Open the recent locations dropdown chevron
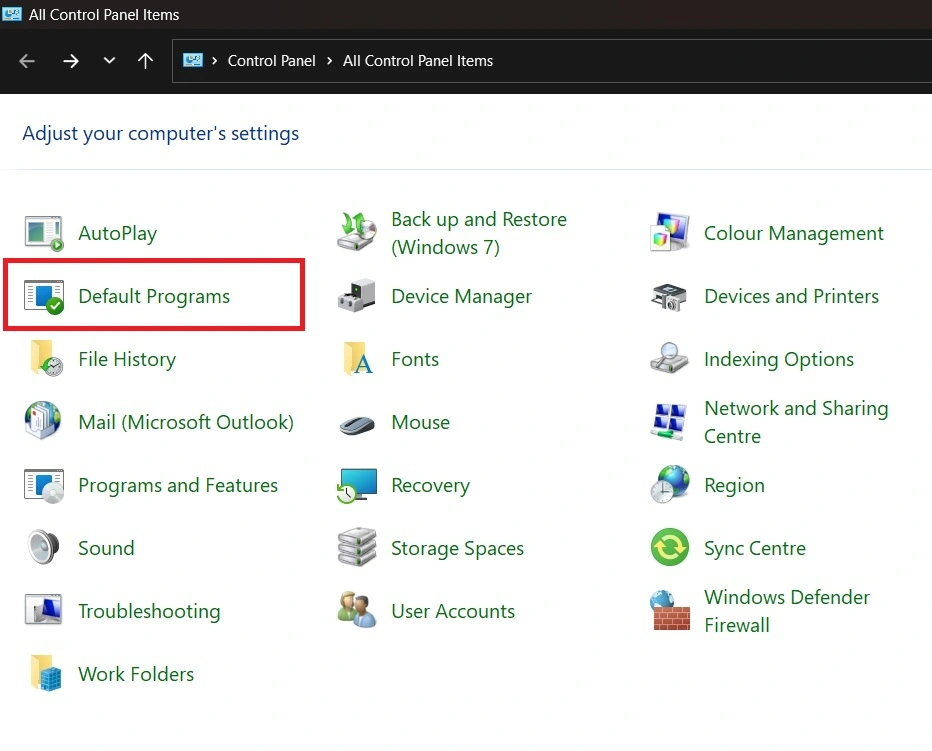932x751 pixels. [109, 60]
